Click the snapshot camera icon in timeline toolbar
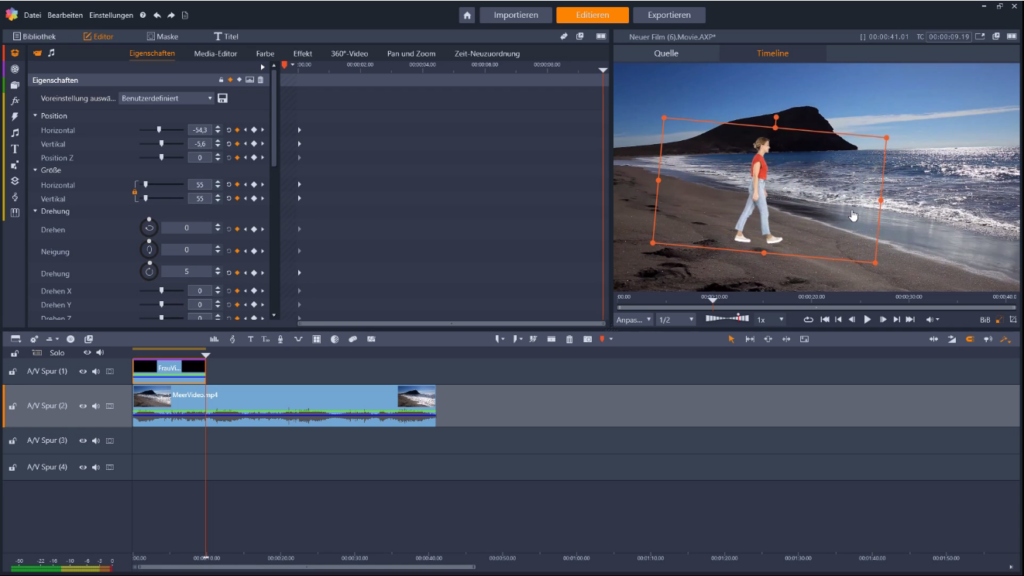1024x576 pixels. tap(587, 339)
